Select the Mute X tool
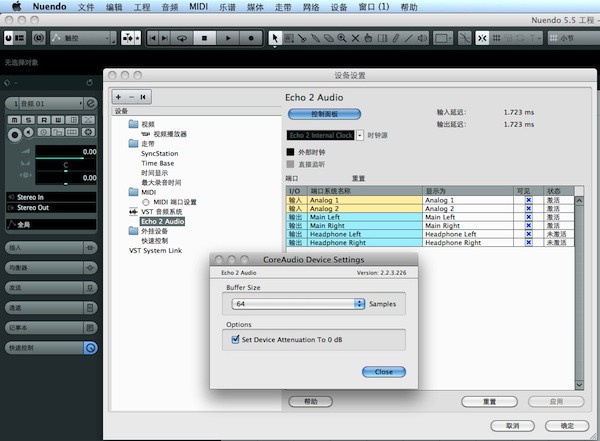The width and height of the screenshot is (600, 441). click(355, 38)
